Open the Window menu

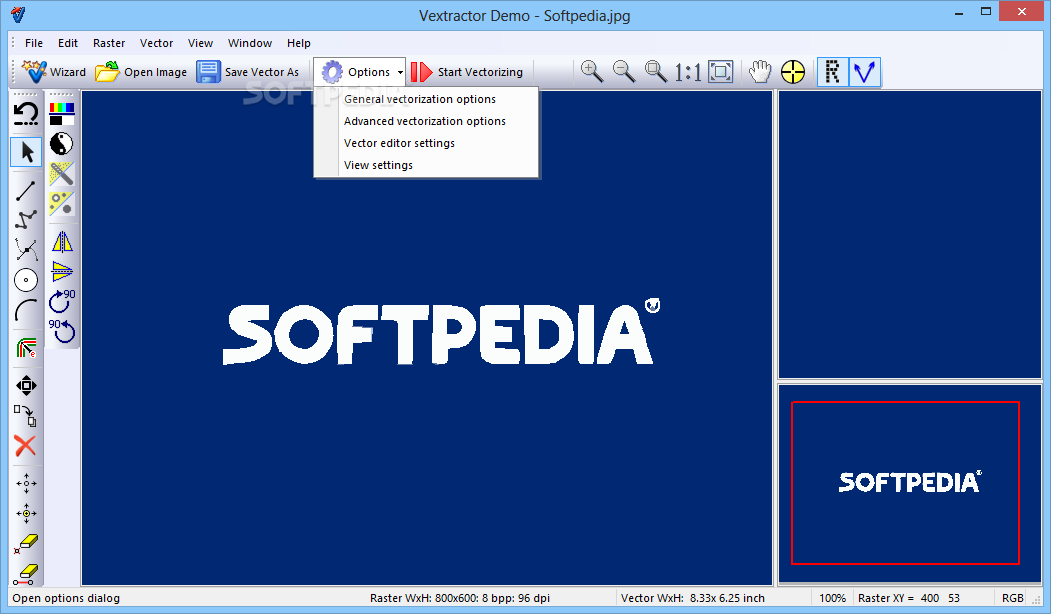tap(250, 43)
